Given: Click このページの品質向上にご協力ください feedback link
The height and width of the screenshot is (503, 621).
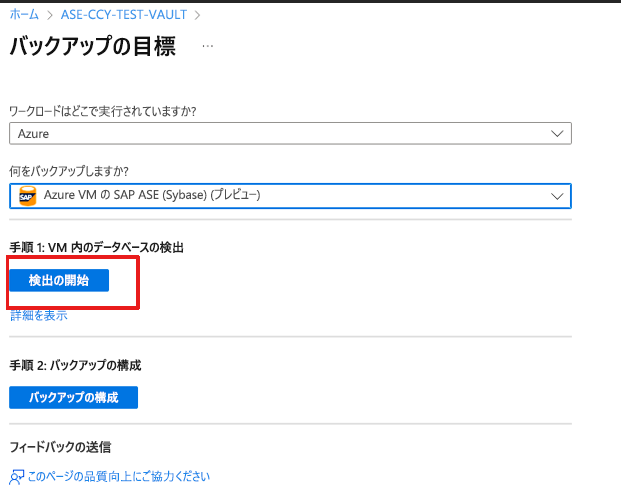Looking at the screenshot, I should coord(119,477).
